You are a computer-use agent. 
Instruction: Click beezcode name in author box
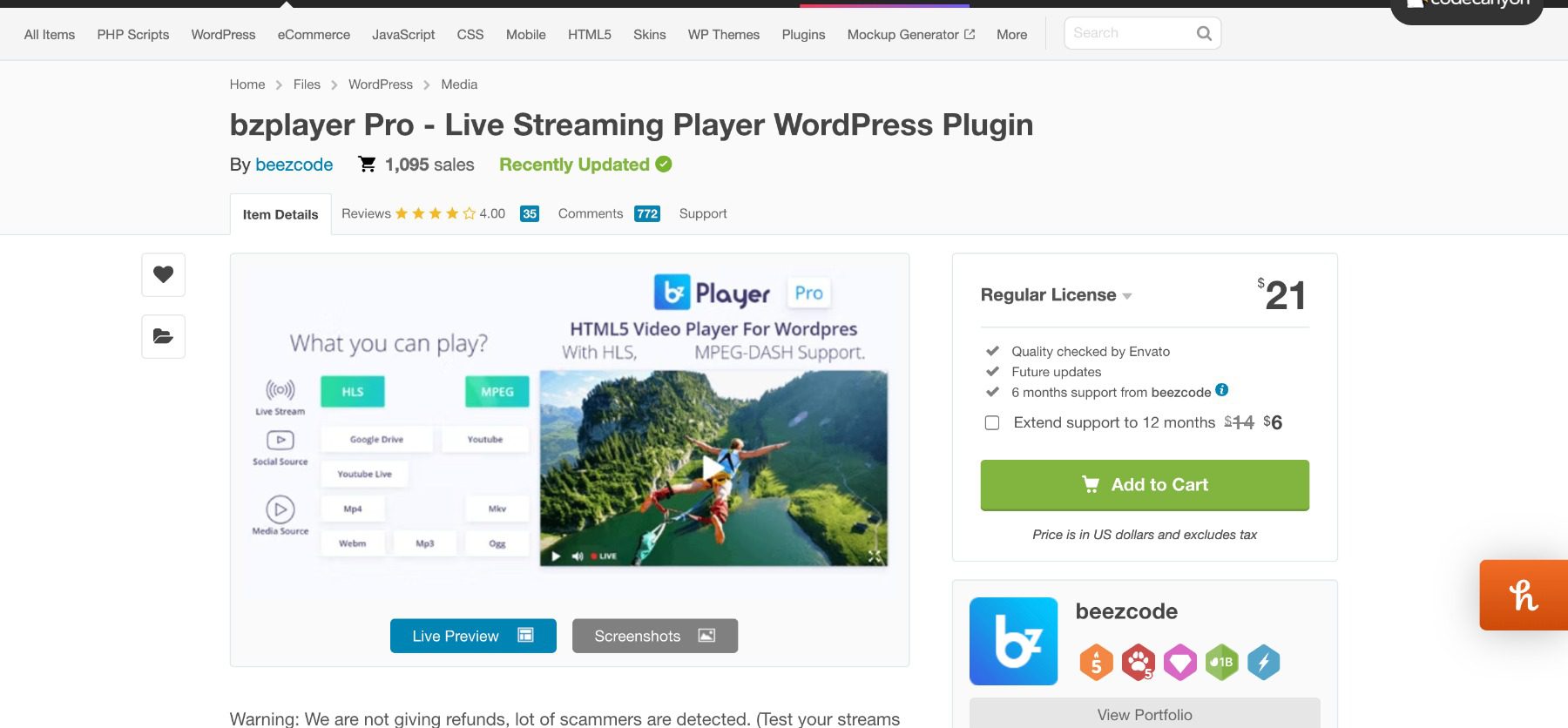(1126, 611)
